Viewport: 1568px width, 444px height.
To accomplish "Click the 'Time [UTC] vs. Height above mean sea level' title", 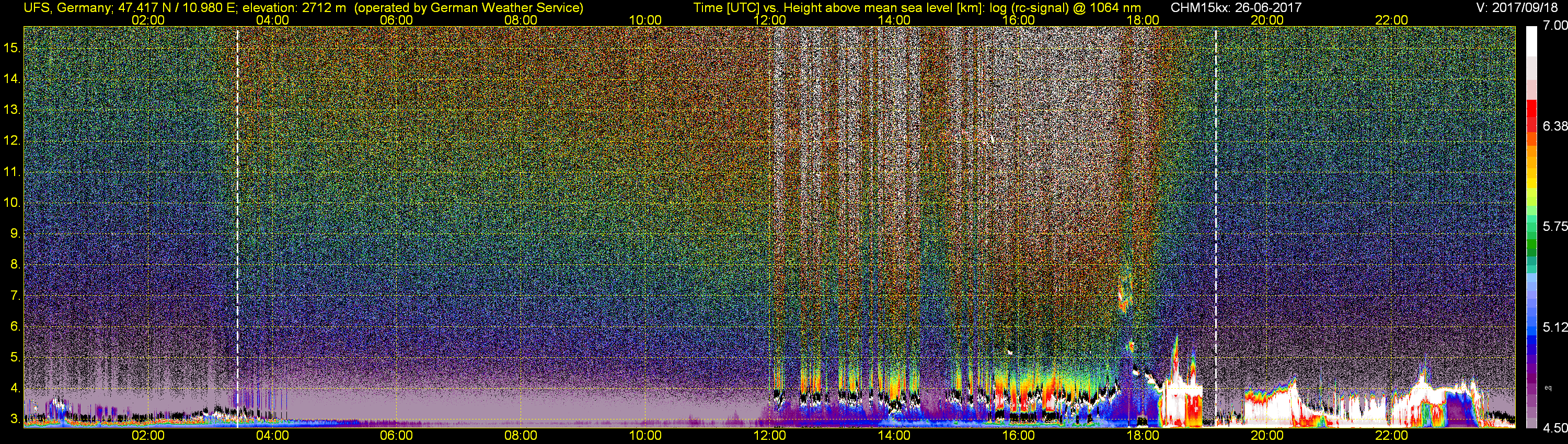I will (x=824, y=8).
